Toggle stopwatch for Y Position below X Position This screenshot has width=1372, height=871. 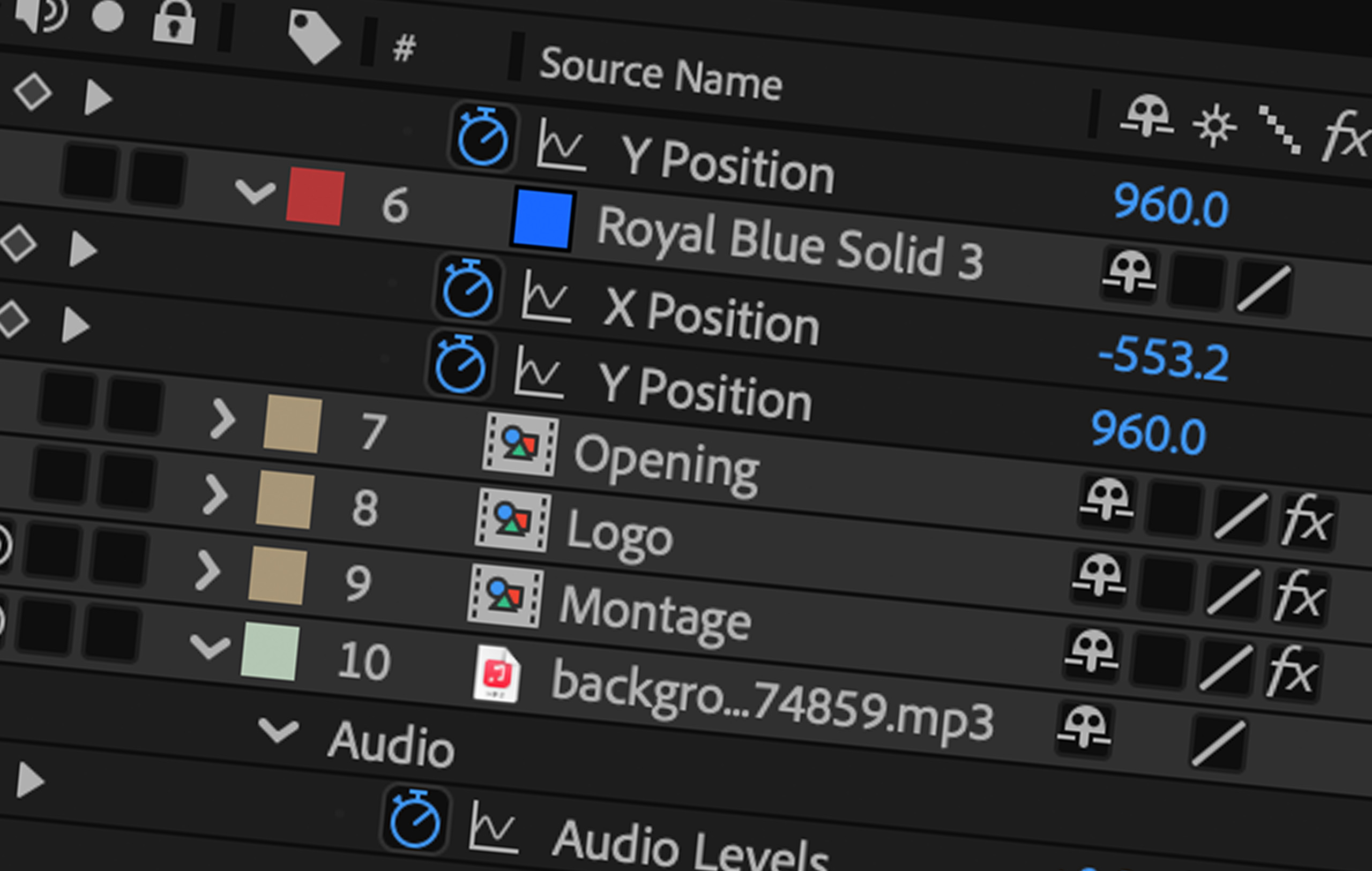[460, 365]
